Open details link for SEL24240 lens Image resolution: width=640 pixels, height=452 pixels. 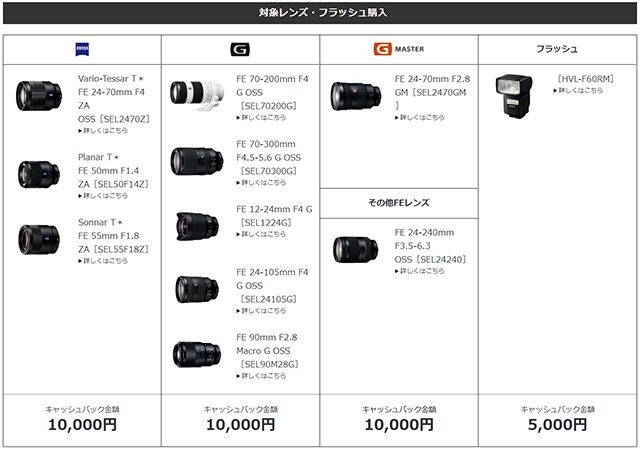pyautogui.click(x=420, y=271)
